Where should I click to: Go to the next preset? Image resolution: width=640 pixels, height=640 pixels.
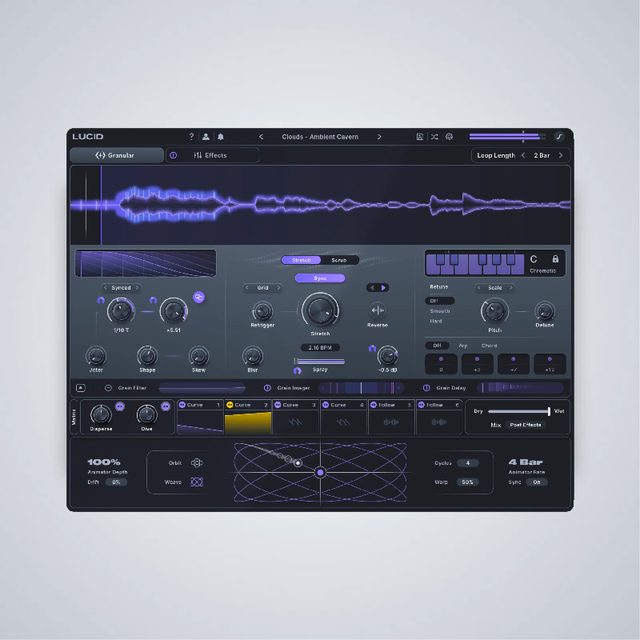click(x=379, y=137)
